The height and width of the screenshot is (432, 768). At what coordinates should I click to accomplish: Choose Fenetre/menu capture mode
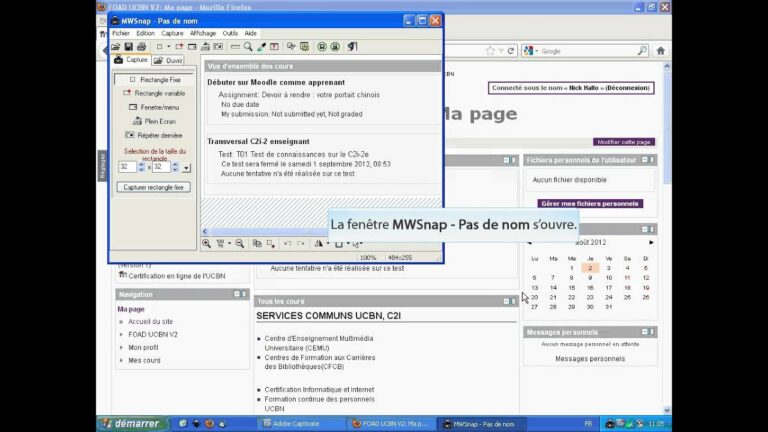click(x=154, y=107)
